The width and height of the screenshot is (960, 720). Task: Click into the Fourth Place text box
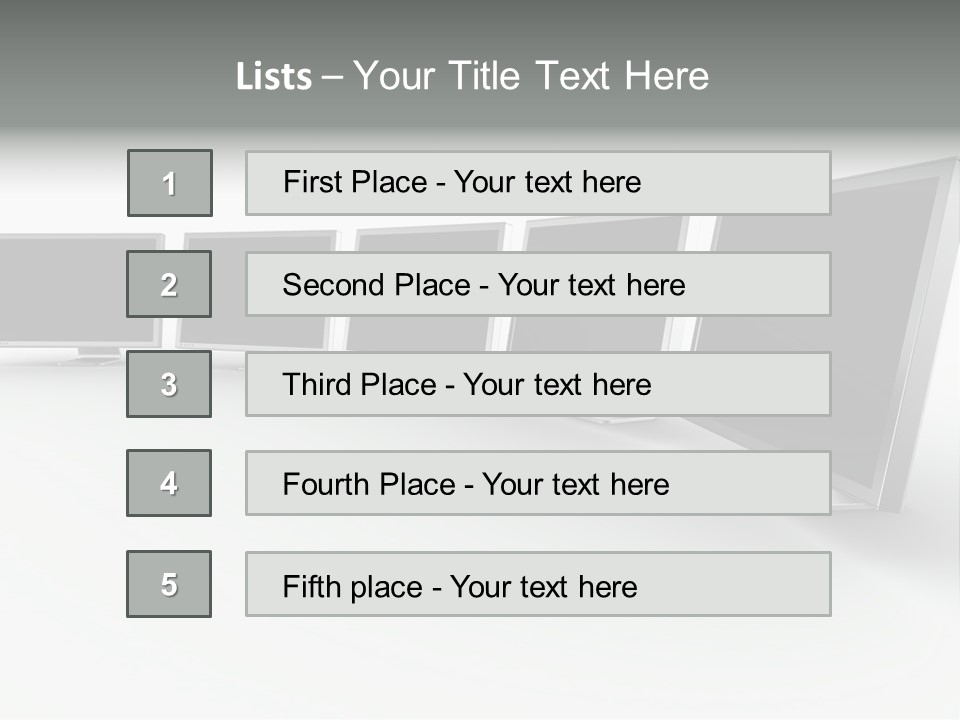(x=538, y=483)
